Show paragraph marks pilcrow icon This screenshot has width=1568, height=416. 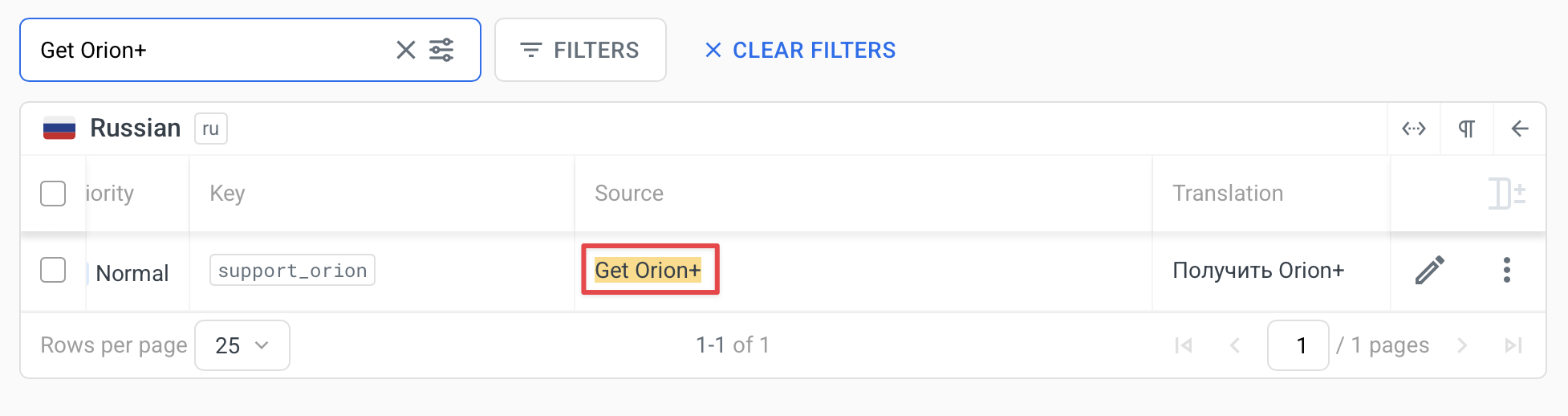1466,128
